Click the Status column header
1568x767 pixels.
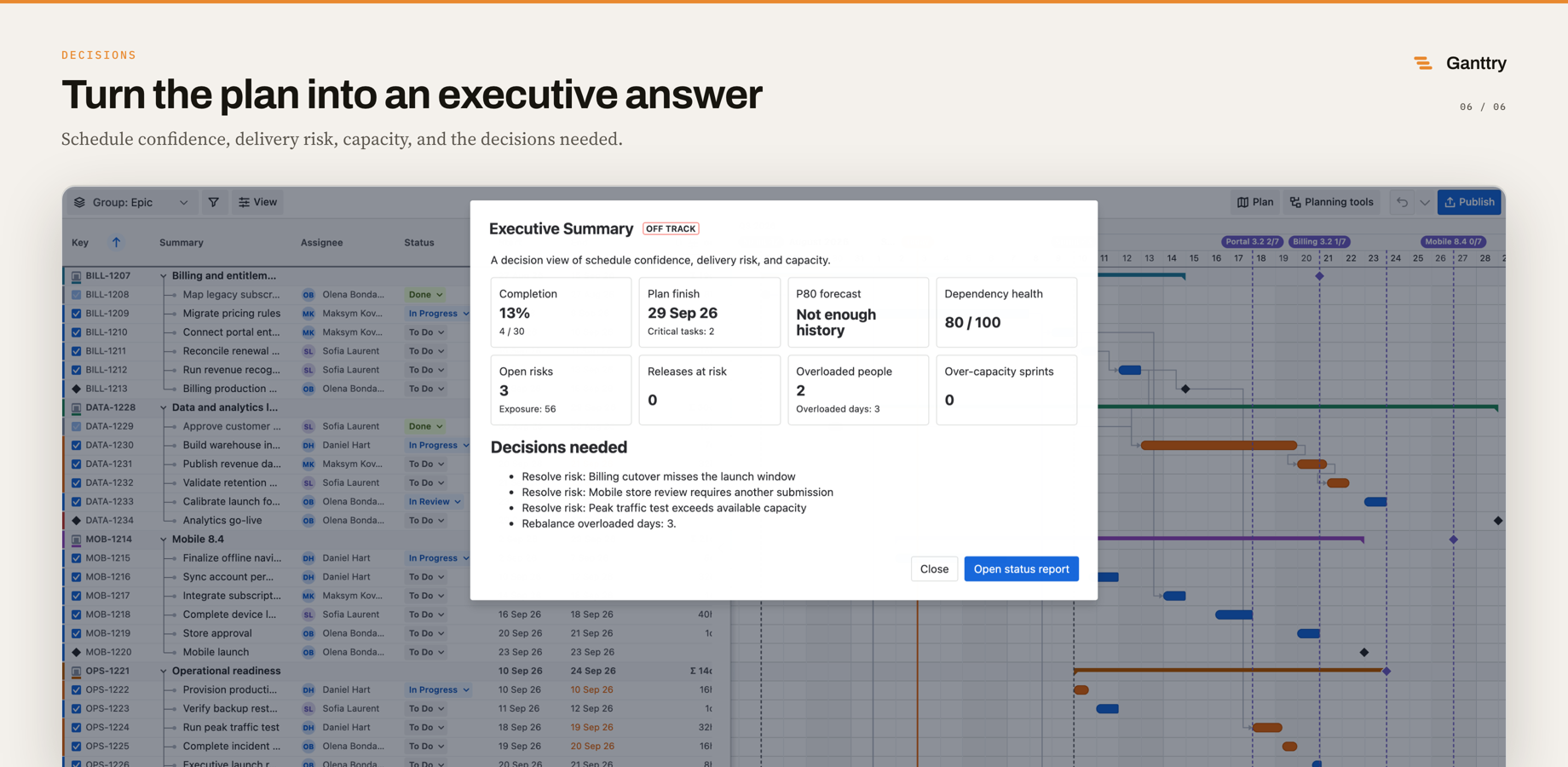(419, 243)
